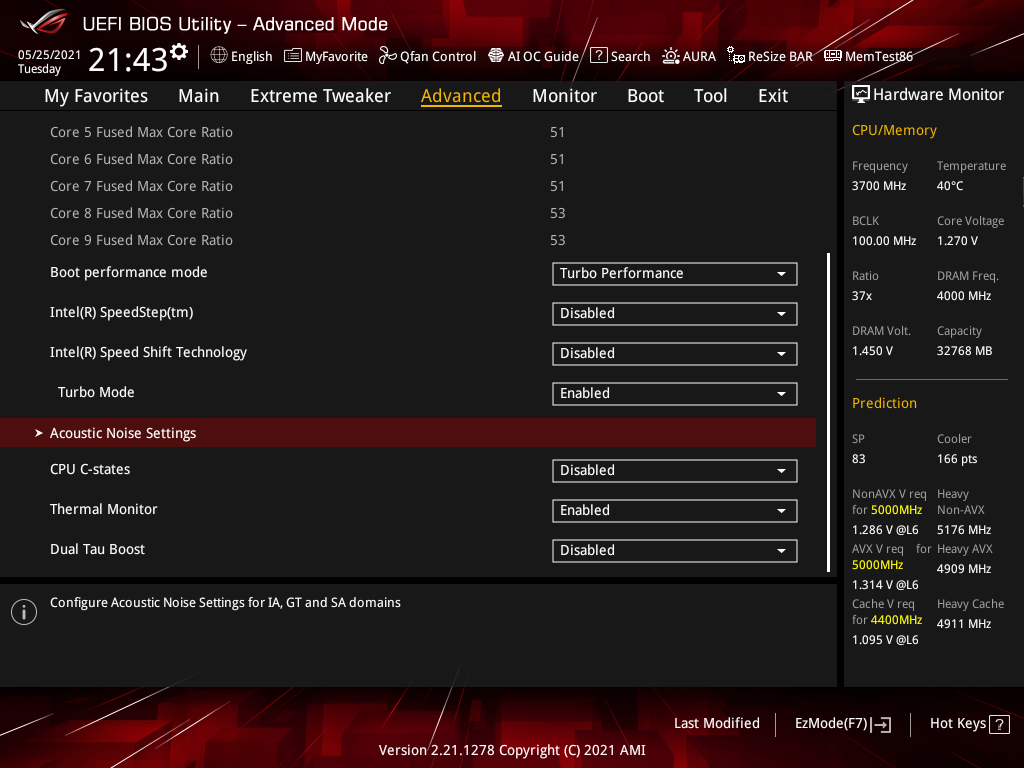Click the 32768 MB capacity value
Image resolution: width=1024 pixels, height=768 pixels.
click(965, 351)
